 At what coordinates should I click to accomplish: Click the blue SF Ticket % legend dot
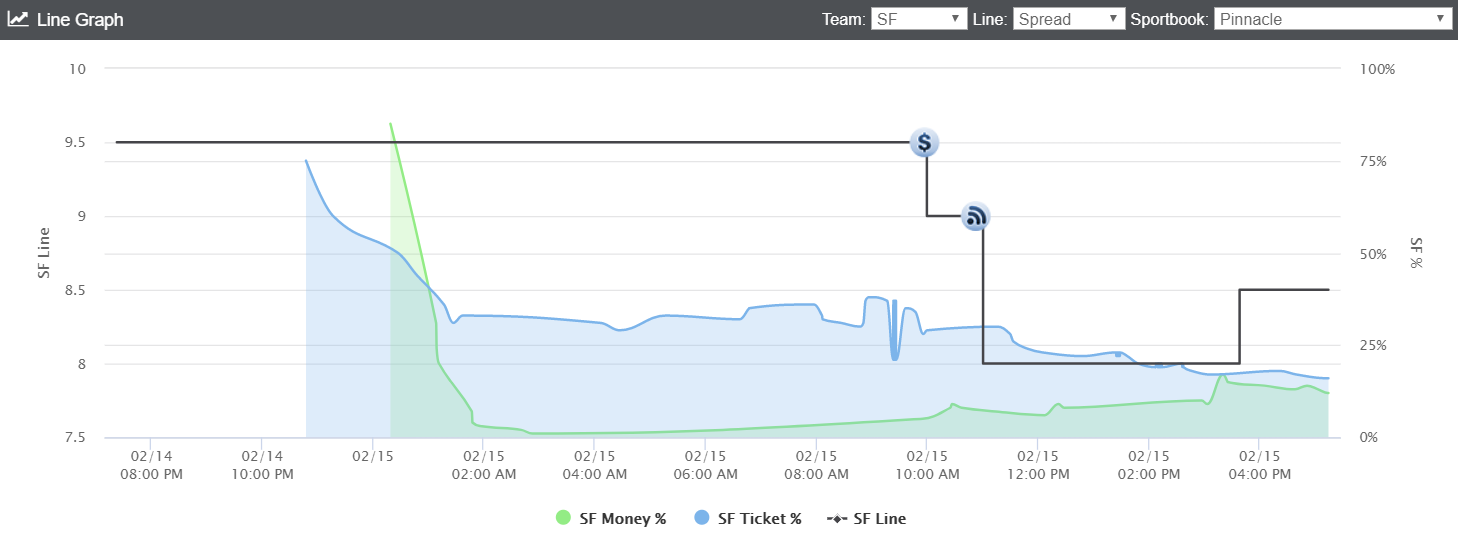tap(701, 518)
